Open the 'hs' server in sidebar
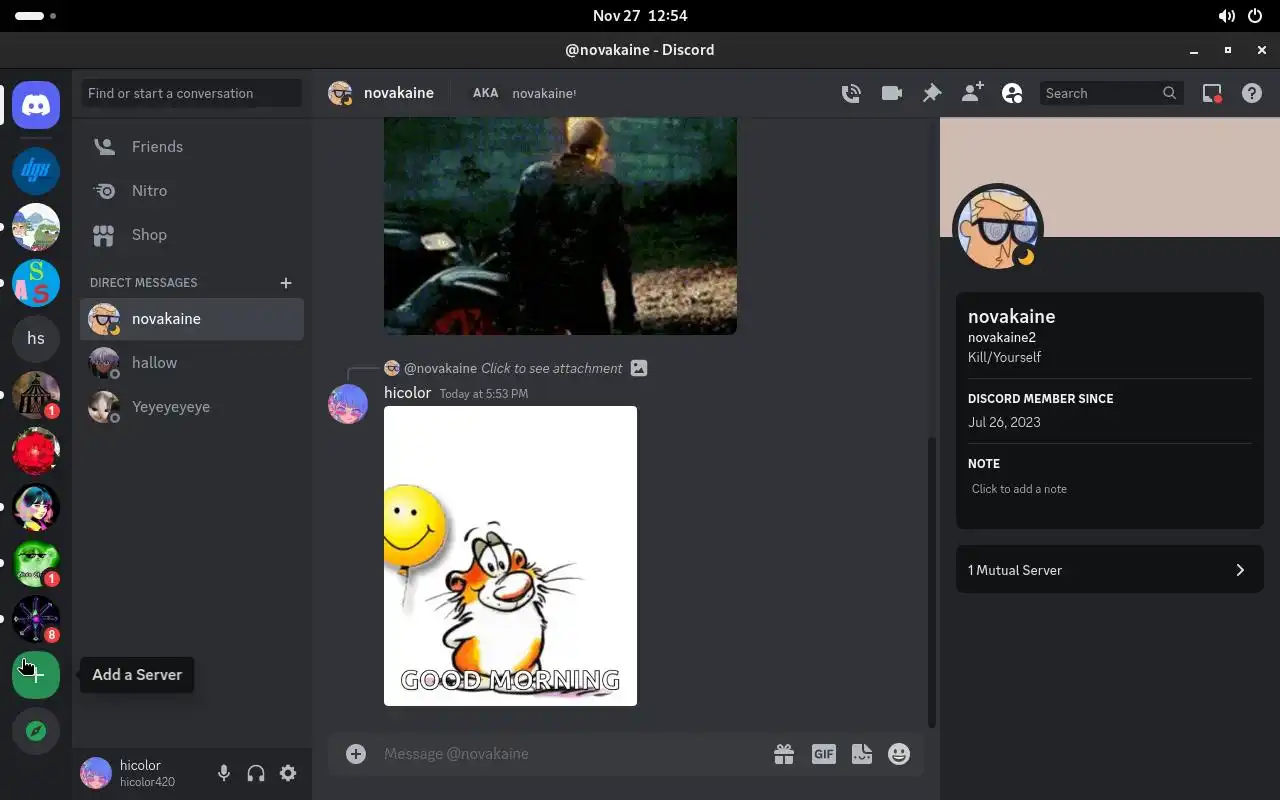1280x800 pixels. [36, 339]
